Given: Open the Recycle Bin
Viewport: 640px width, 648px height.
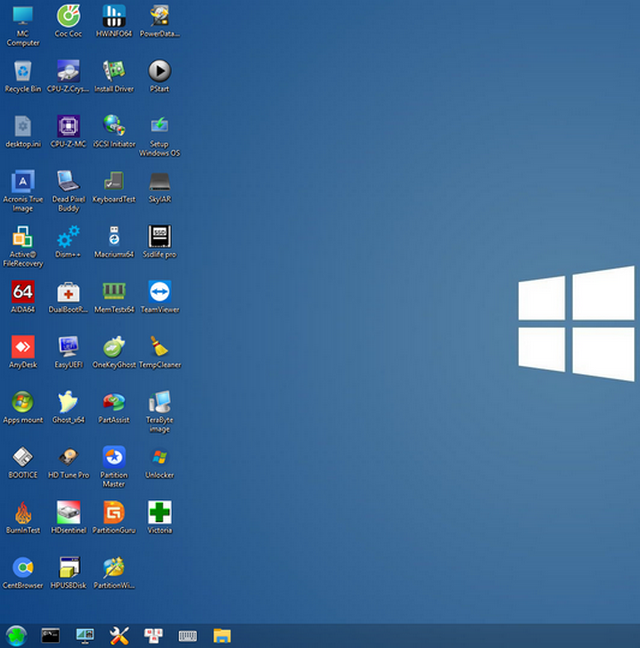Looking at the screenshot, I should click(23, 76).
